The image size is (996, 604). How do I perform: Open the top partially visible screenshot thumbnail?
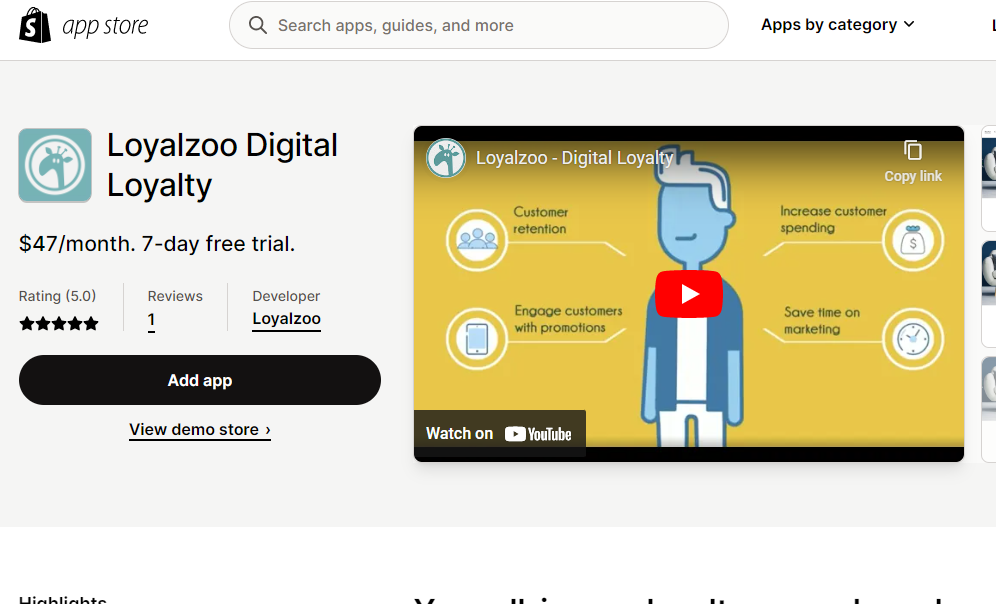pos(988,178)
